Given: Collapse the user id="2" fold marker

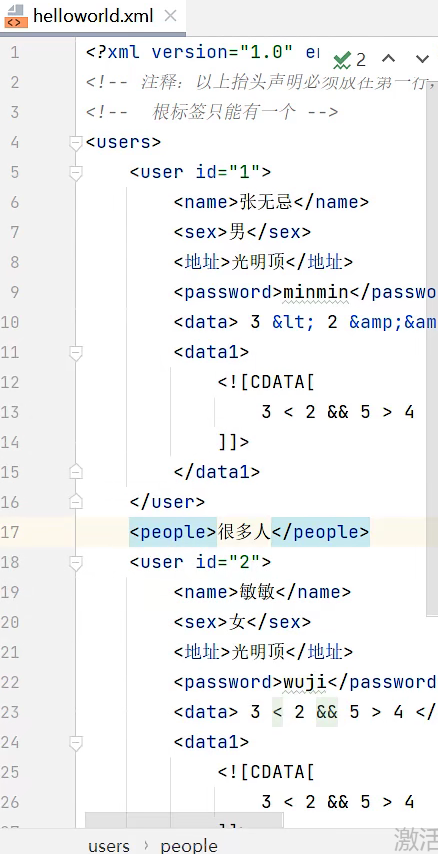Looking at the screenshot, I should pyautogui.click(x=76, y=563).
